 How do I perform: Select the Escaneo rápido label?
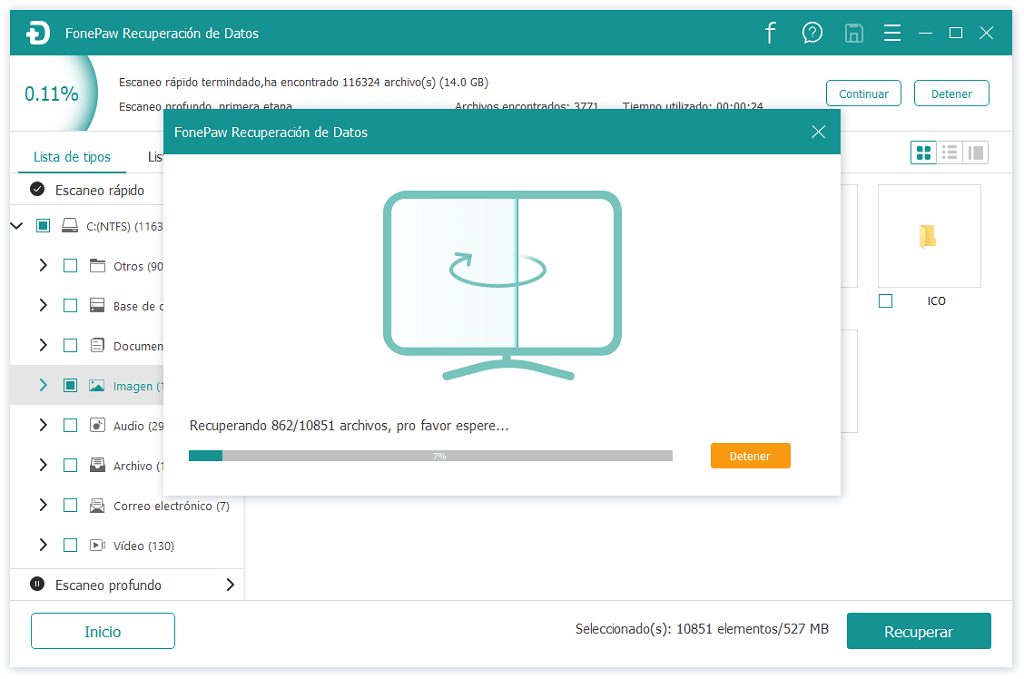[99, 190]
